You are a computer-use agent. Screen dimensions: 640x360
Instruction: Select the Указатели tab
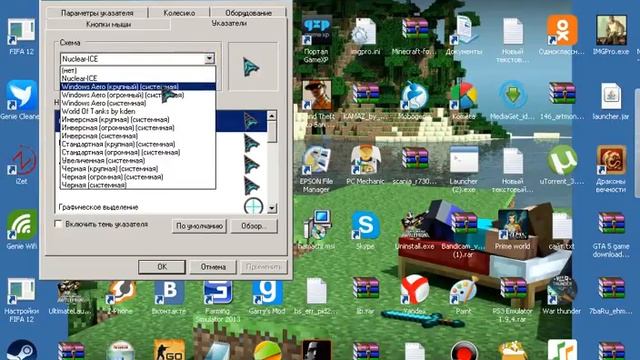click(x=229, y=23)
